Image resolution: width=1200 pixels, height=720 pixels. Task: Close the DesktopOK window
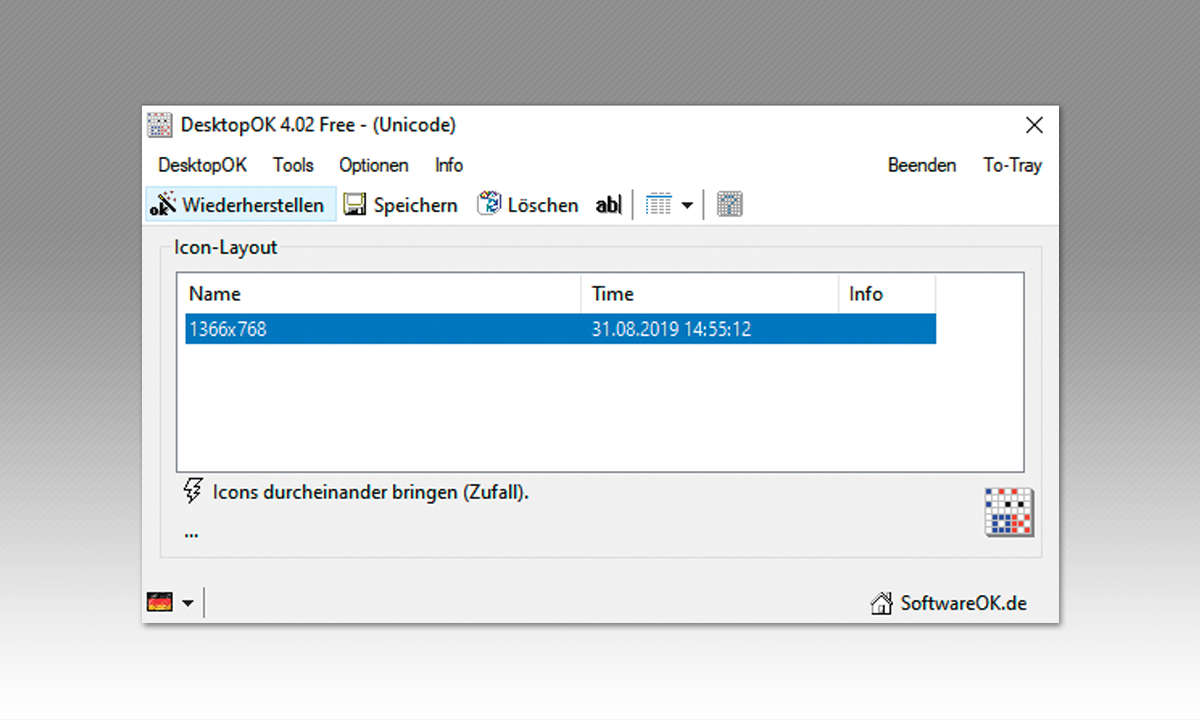pyautogui.click(x=1034, y=125)
